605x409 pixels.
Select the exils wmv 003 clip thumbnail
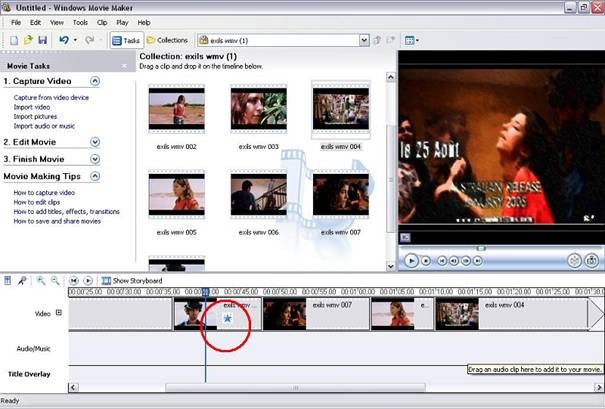259,109
